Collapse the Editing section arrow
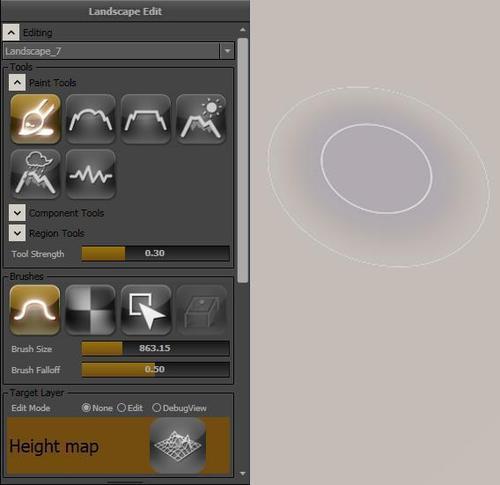 coord(11,32)
